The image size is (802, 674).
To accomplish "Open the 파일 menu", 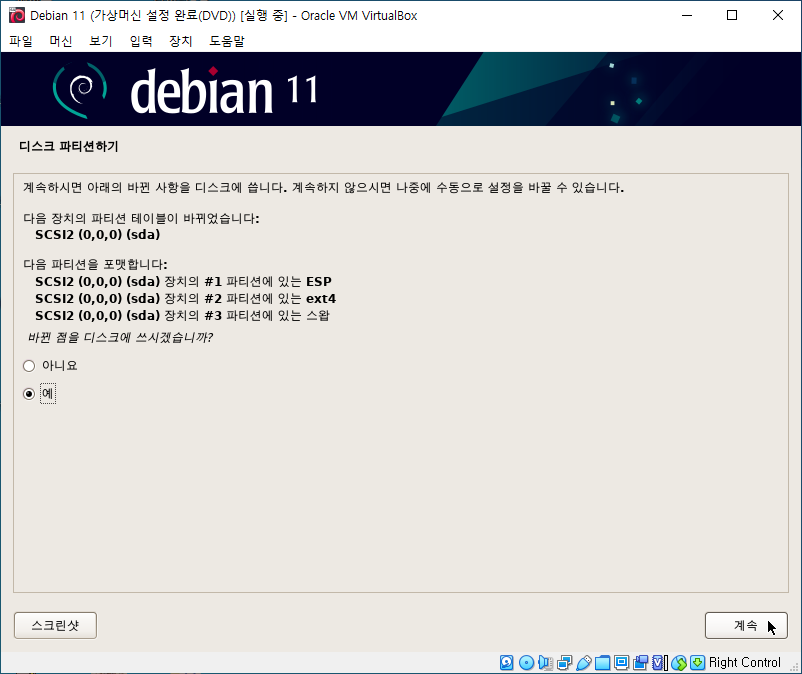I will point(21,41).
